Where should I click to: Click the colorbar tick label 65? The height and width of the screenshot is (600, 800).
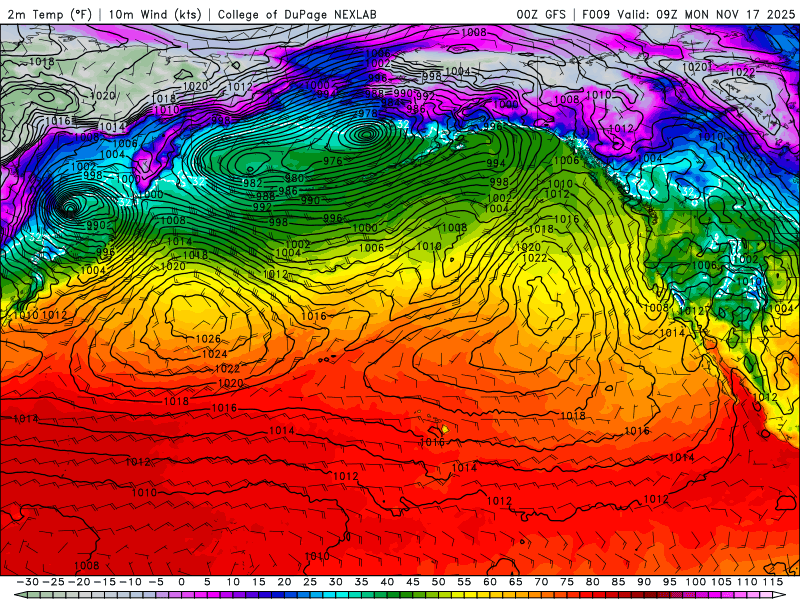point(515,582)
